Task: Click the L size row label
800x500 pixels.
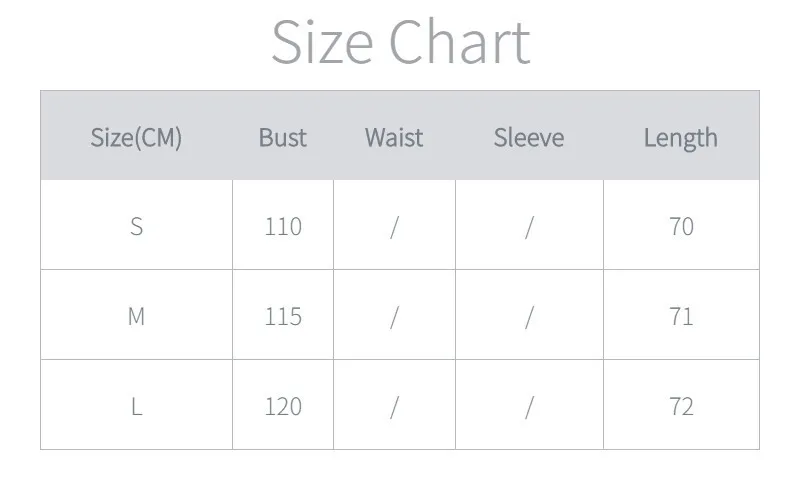Action: pyautogui.click(x=136, y=406)
